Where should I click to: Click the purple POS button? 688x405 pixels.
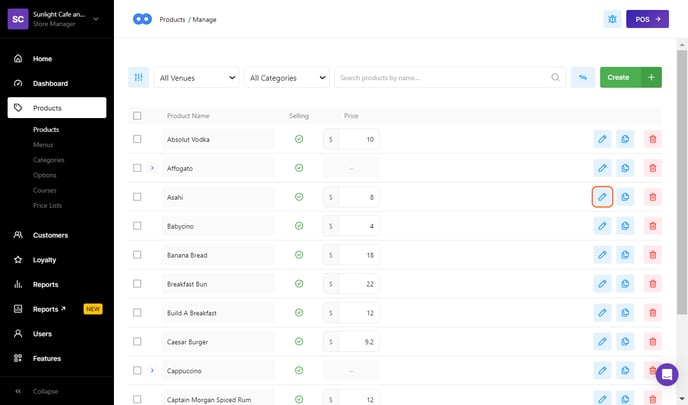point(647,19)
